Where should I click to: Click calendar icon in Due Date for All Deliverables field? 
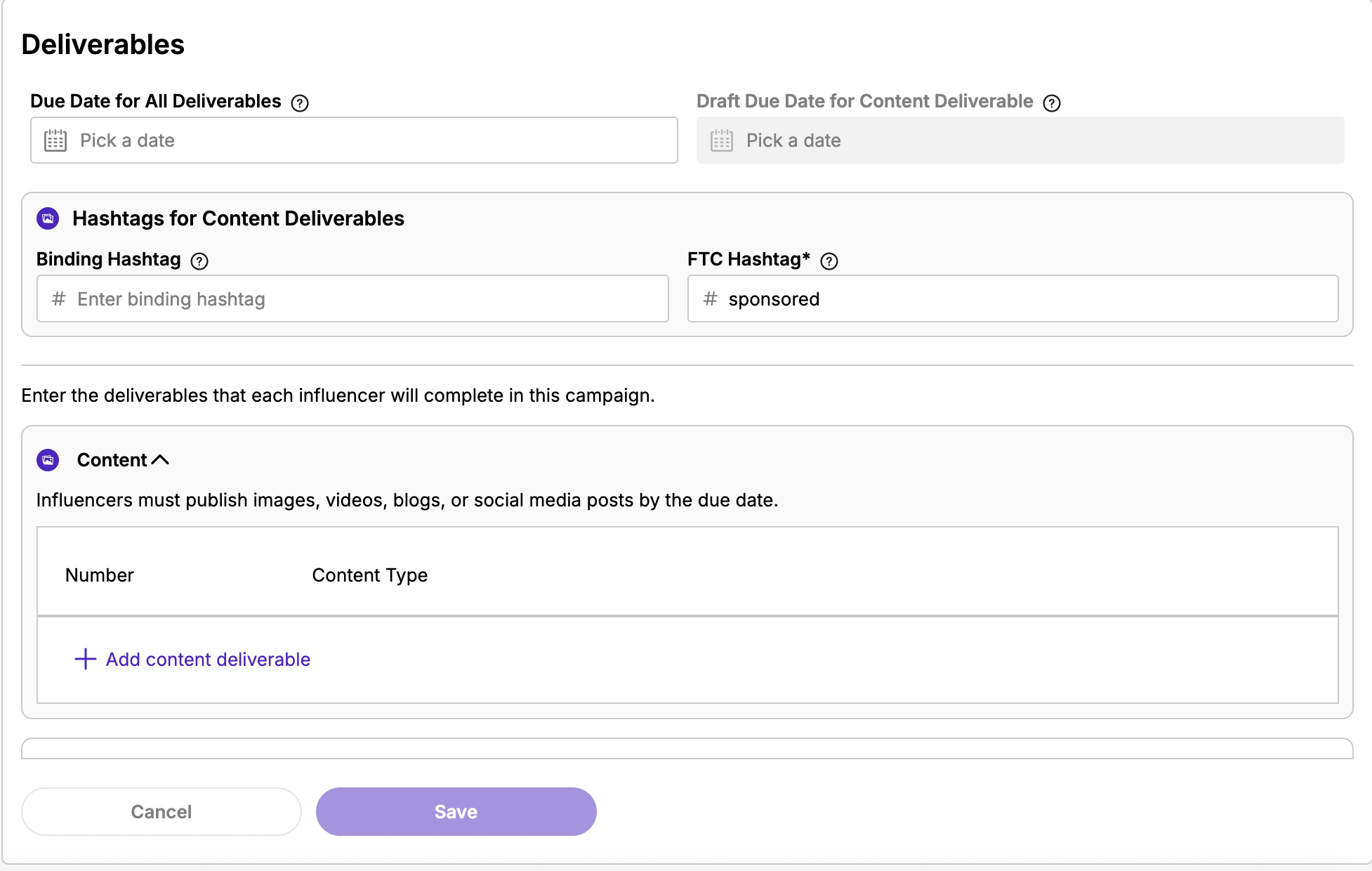point(55,140)
